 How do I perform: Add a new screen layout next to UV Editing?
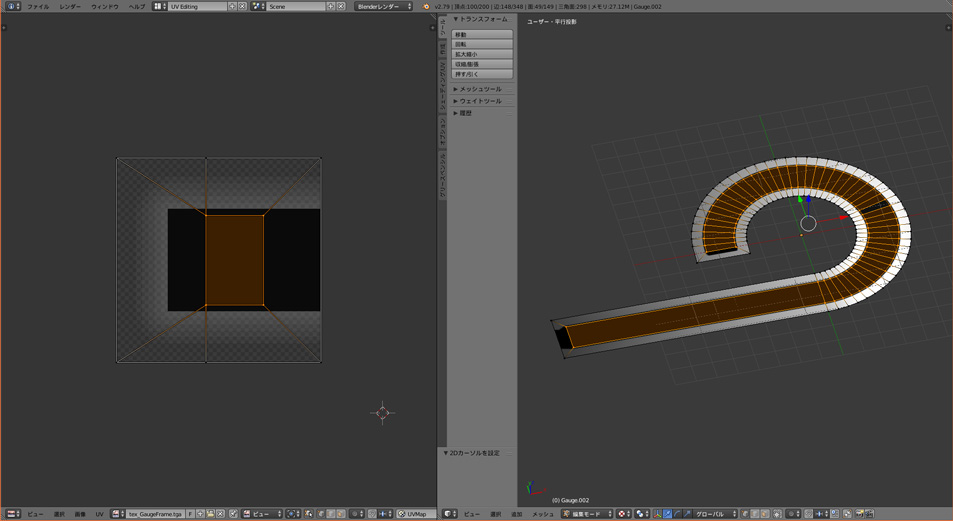232,6
